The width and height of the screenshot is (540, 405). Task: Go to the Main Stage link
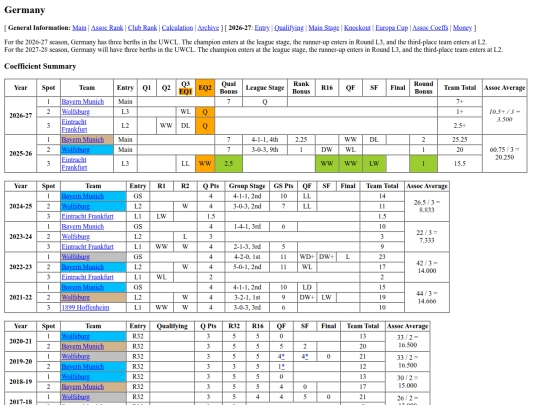[323, 28]
